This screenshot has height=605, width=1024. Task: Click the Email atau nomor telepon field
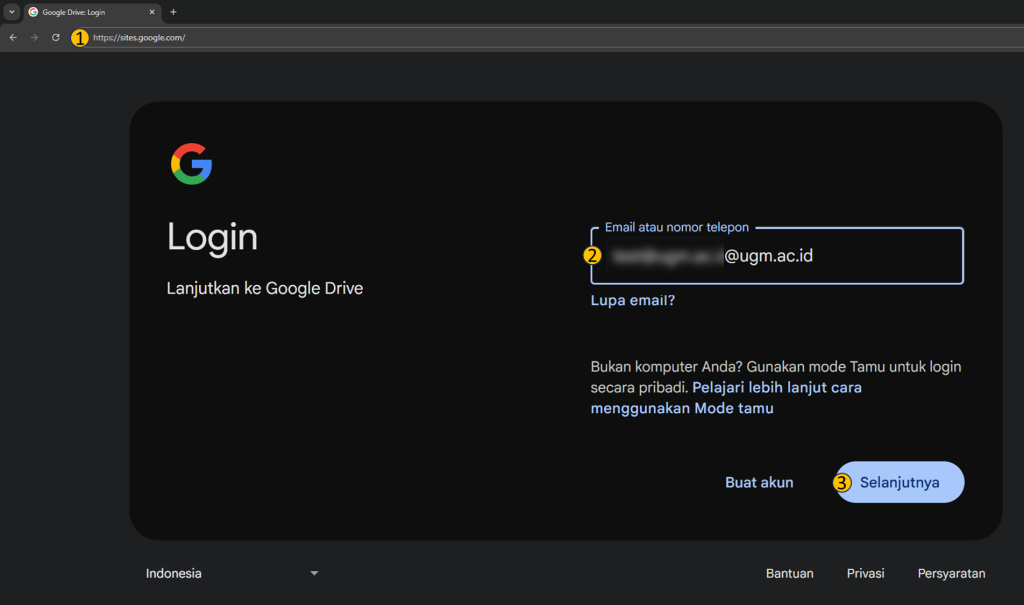tap(776, 255)
